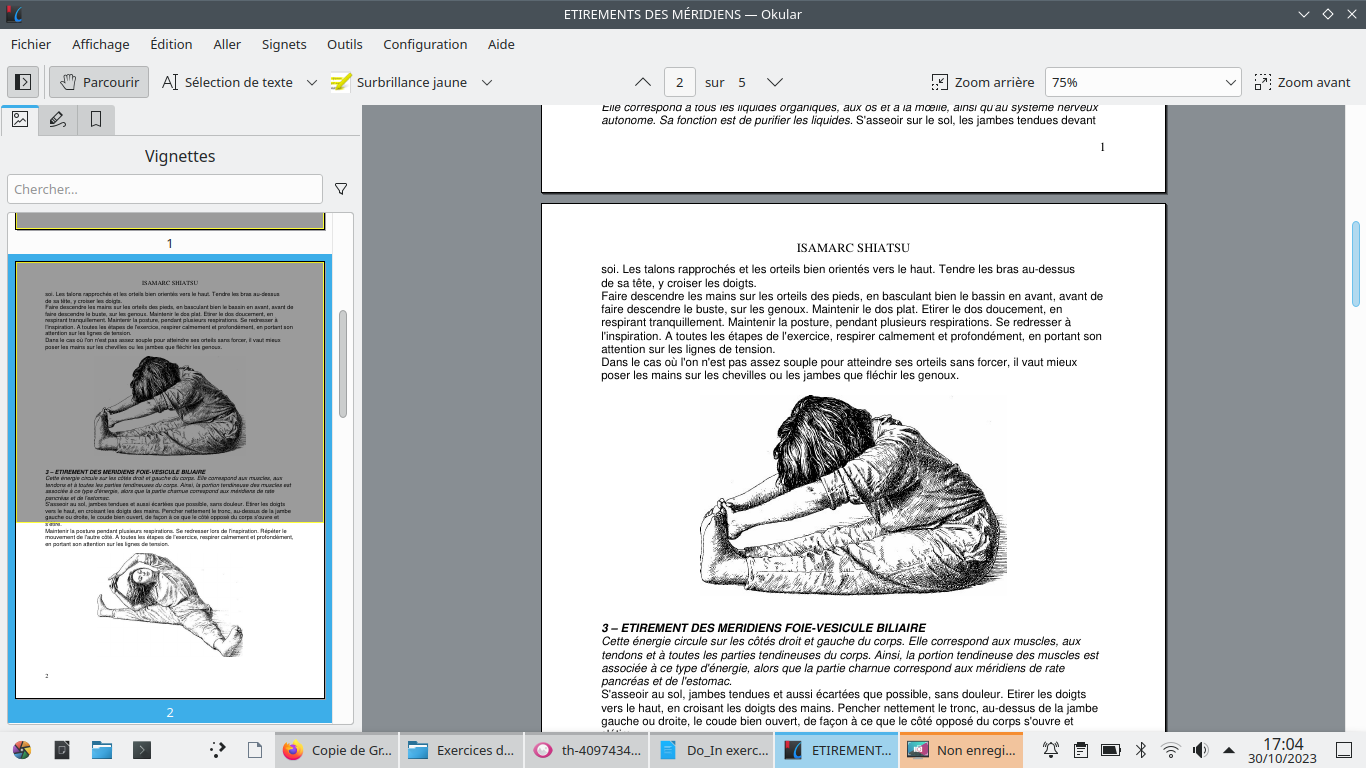Click the thumbnail filter funnel icon

tap(341, 189)
